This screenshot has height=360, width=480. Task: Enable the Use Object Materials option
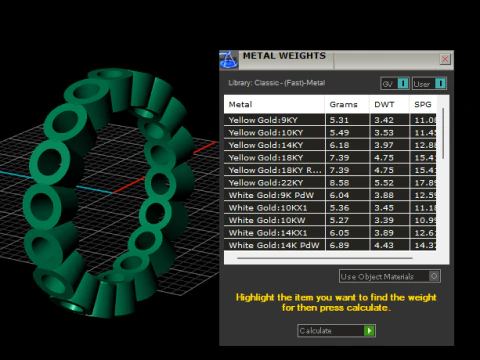390,276
